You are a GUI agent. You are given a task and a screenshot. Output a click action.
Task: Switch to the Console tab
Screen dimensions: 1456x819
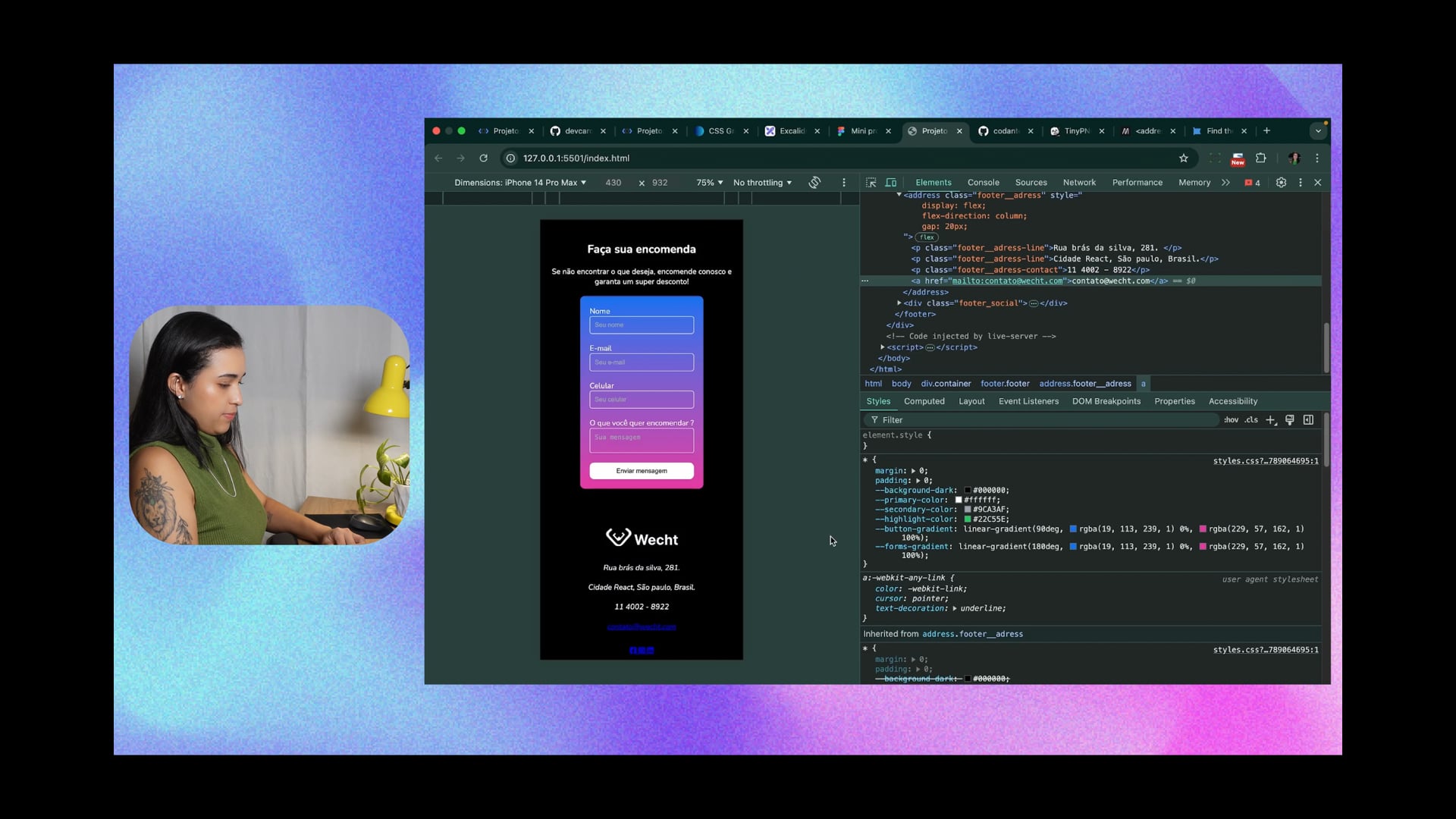(983, 183)
